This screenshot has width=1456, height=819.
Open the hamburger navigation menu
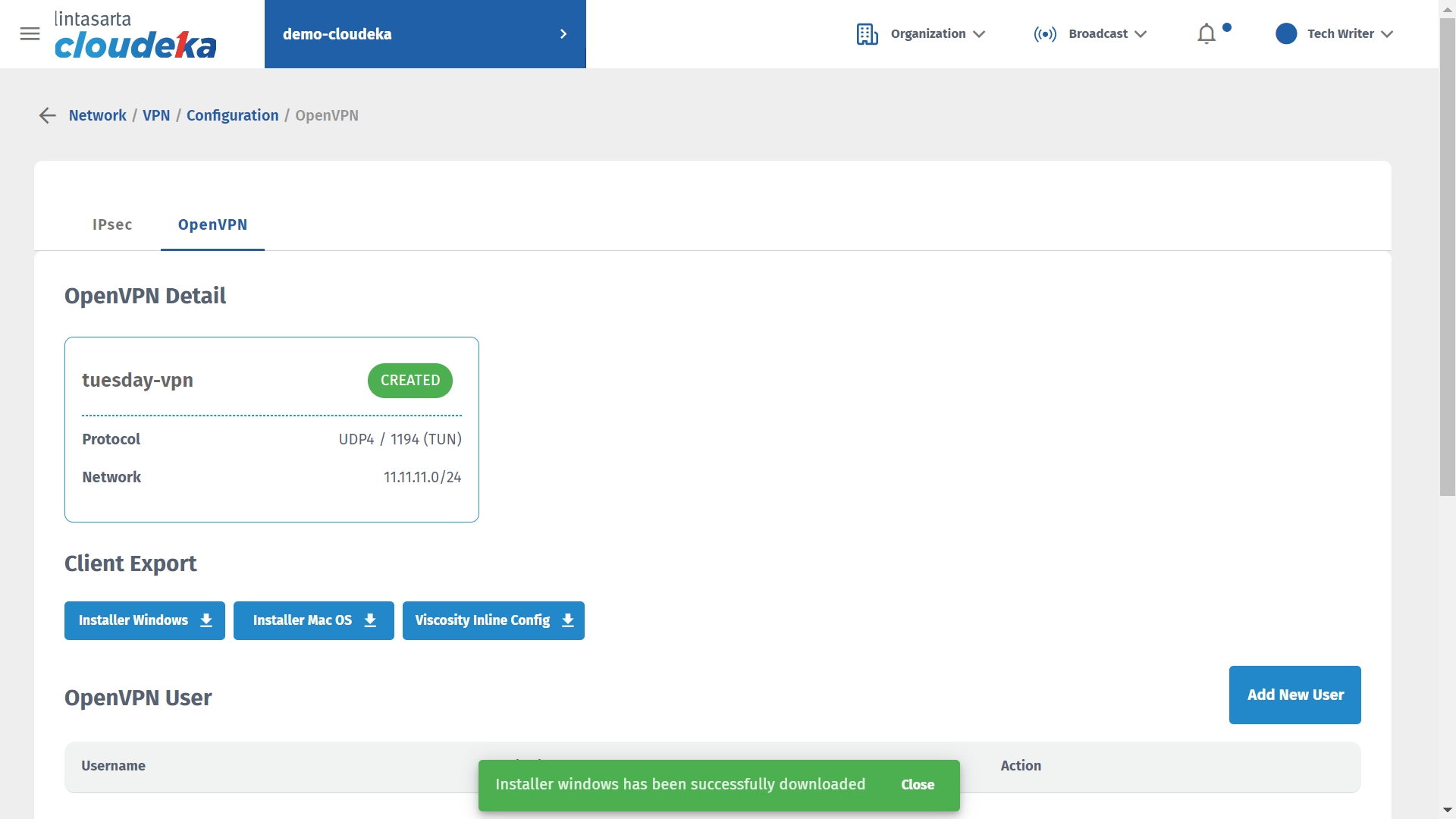tap(30, 33)
